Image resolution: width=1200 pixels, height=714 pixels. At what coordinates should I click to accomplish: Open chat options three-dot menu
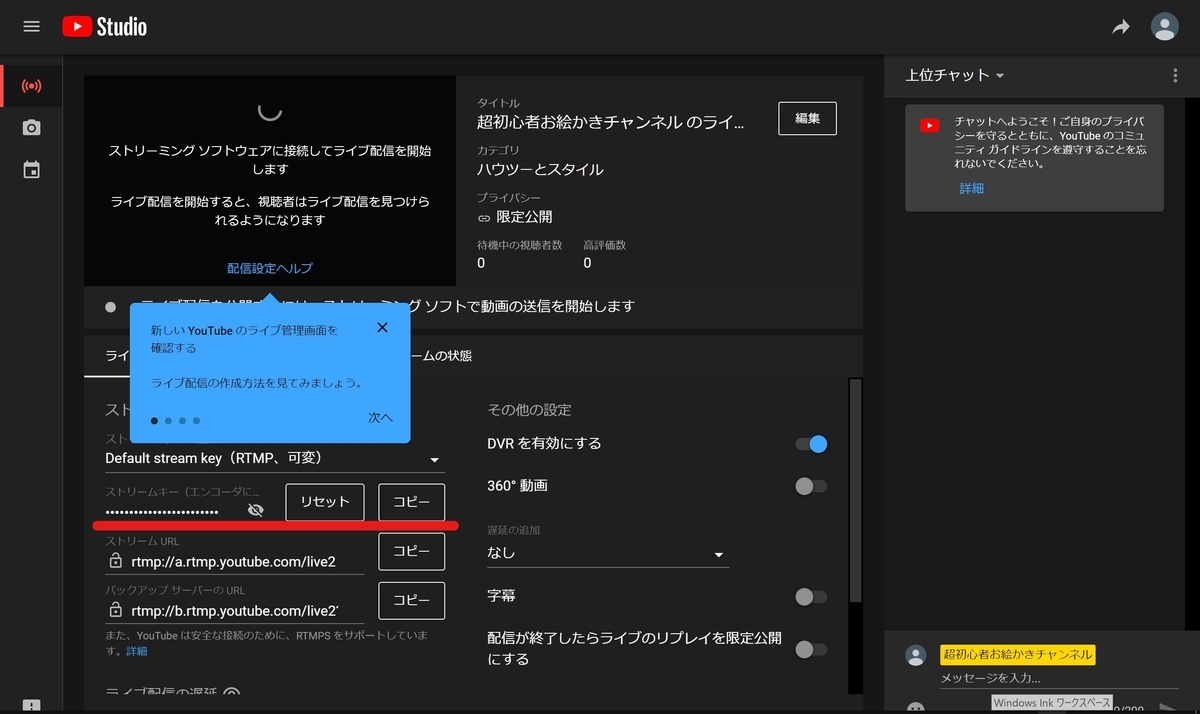pos(1175,75)
